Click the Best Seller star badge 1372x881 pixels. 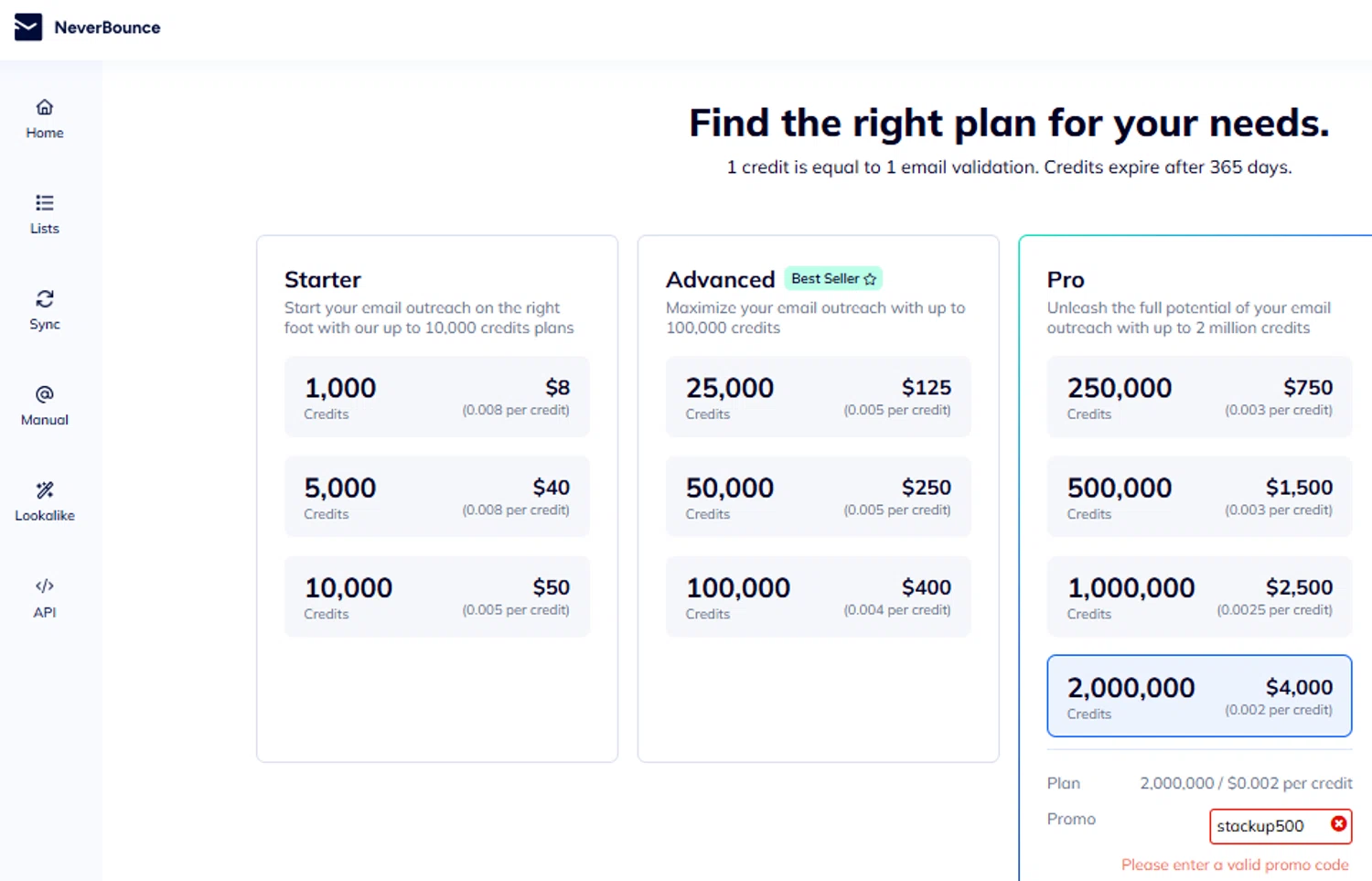coord(833,279)
